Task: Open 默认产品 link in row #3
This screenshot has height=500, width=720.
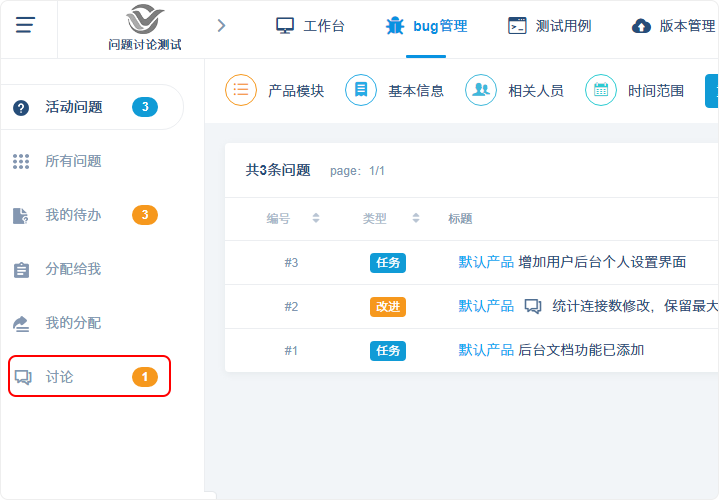Action: 486,262
